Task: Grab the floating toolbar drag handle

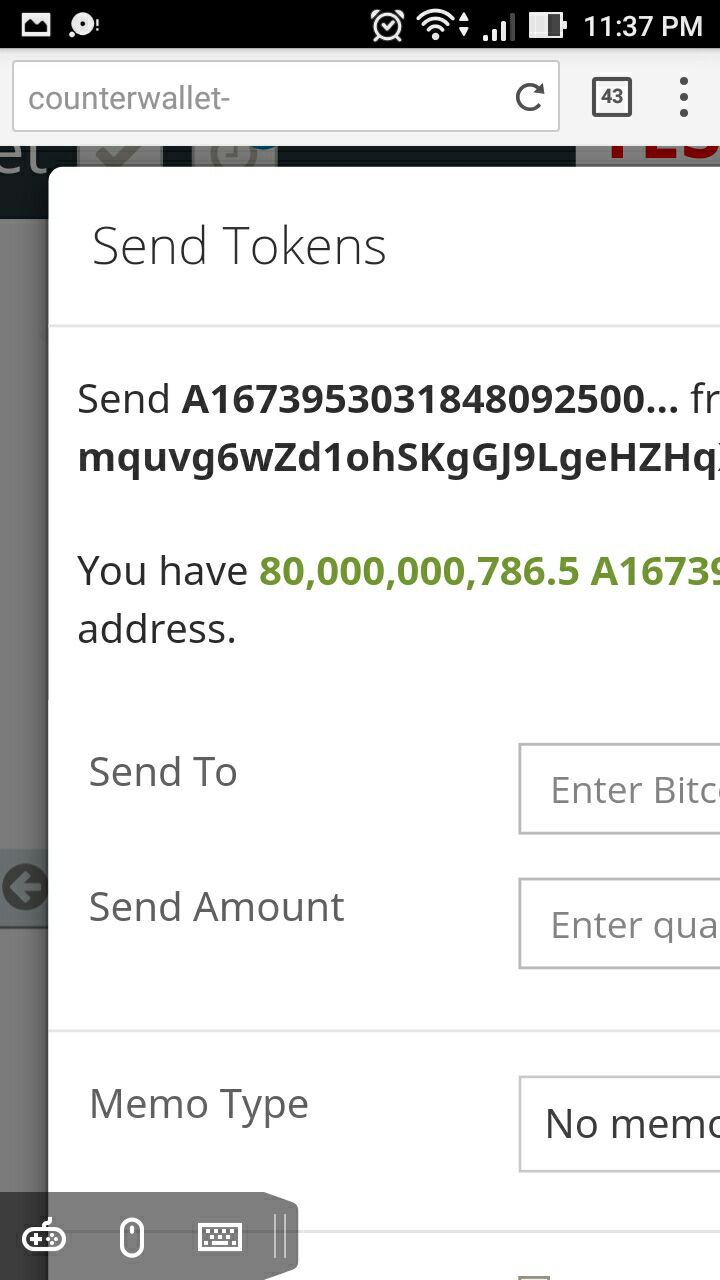Action: click(280, 1236)
